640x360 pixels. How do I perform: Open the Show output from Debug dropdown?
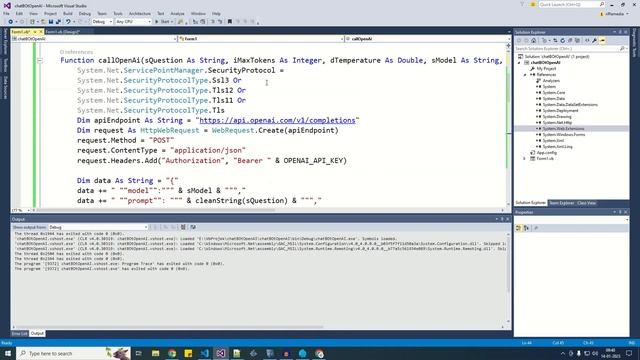coord(98,227)
